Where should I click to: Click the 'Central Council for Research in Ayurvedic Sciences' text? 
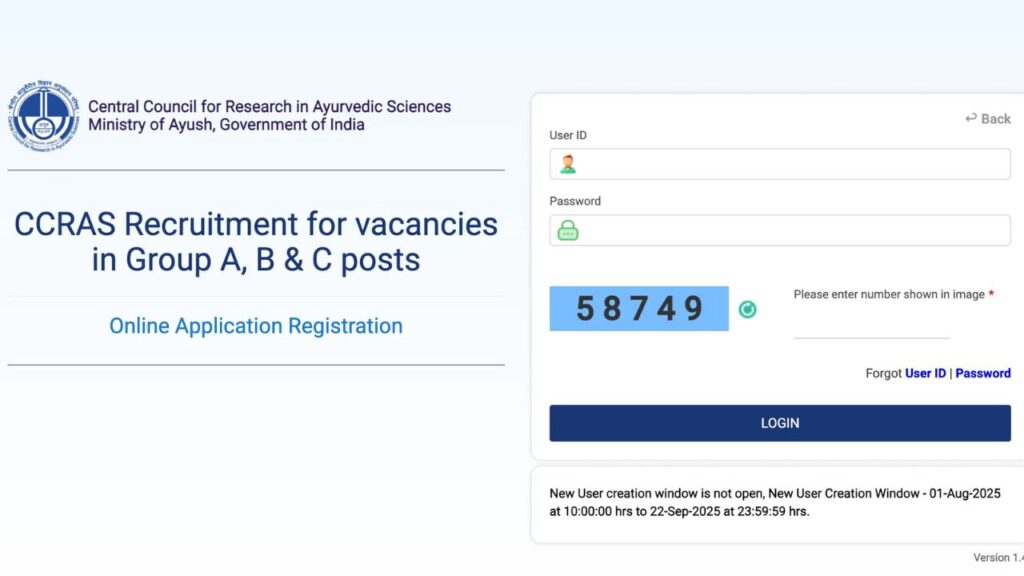(269, 106)
